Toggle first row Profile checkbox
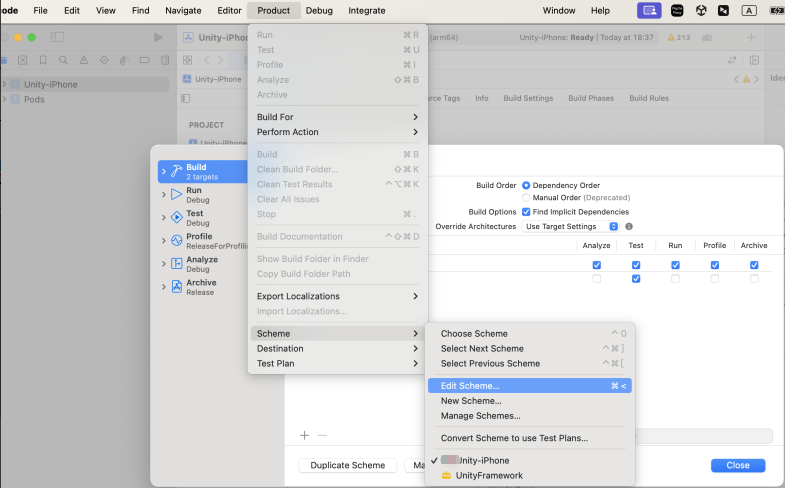 [715, 265]
